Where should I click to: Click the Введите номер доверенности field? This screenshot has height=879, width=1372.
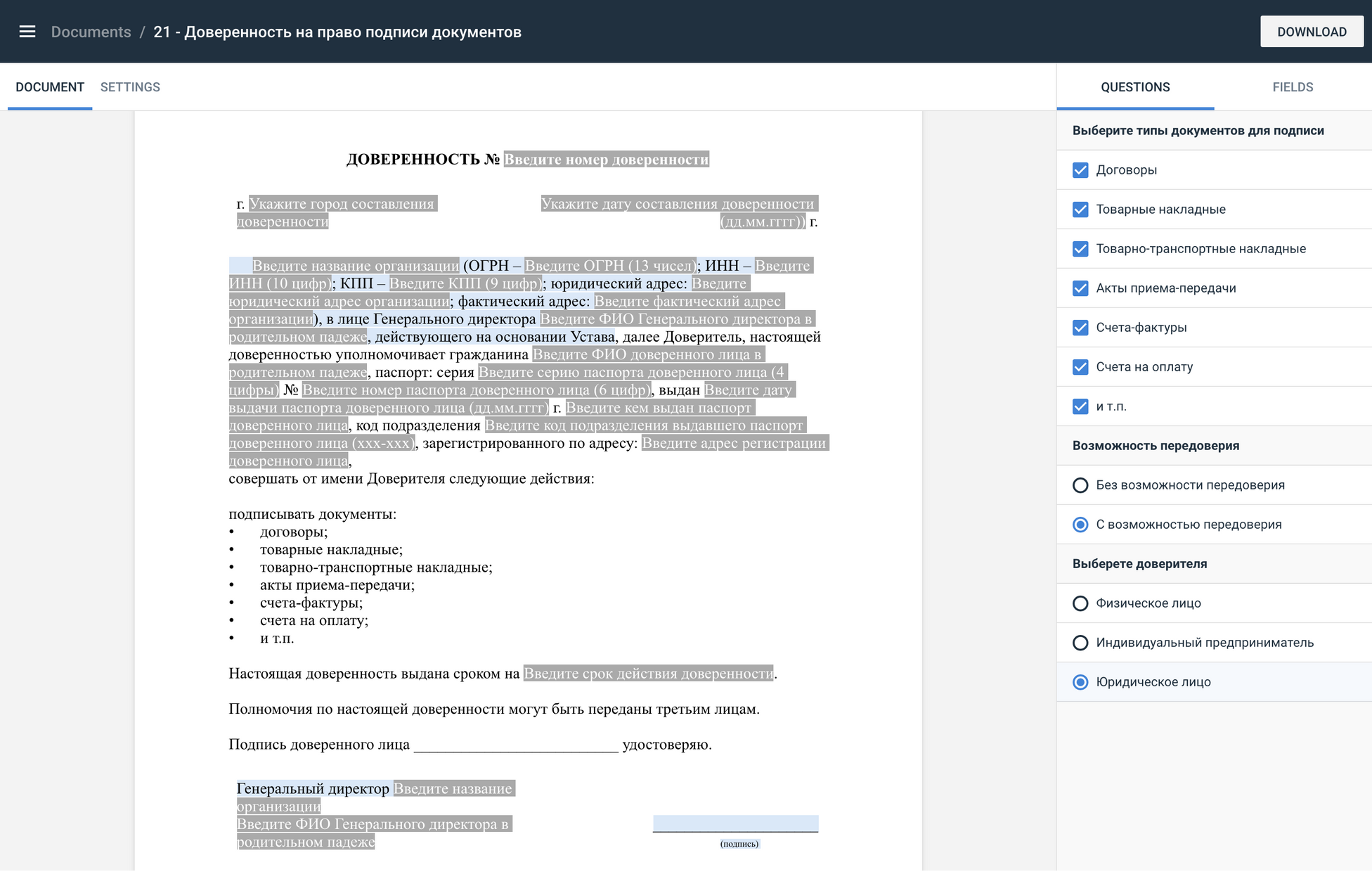pos(606,160)
